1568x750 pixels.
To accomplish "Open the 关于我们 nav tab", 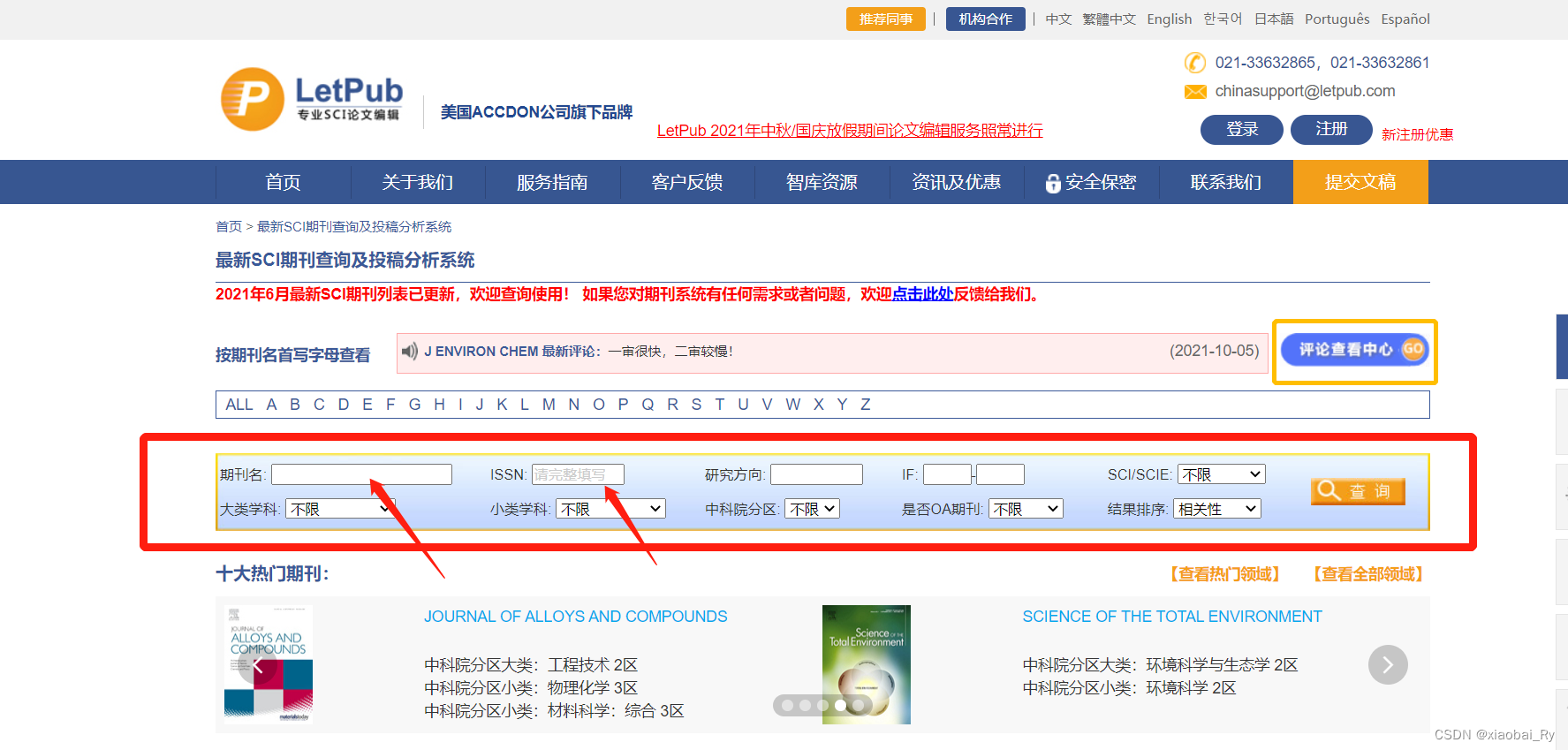I will [x=418, y=182].
